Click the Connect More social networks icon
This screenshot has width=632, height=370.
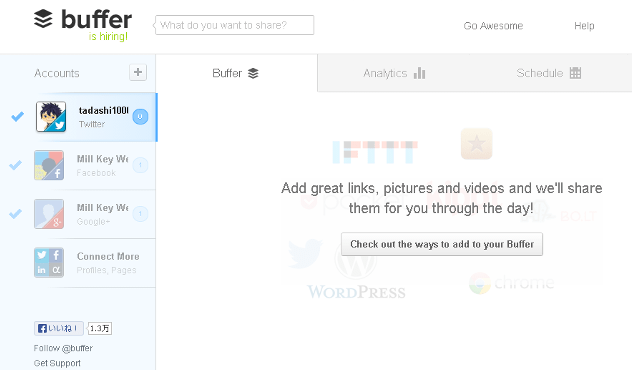[x=49, y=262]
